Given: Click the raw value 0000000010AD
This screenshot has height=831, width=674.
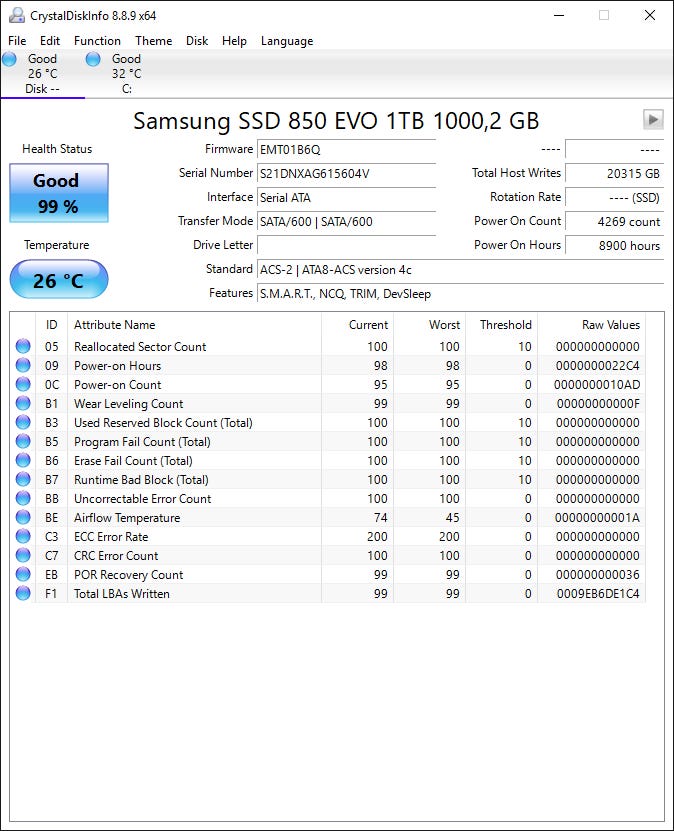Looking at the screenshot, I should click(x=597, y=385).
